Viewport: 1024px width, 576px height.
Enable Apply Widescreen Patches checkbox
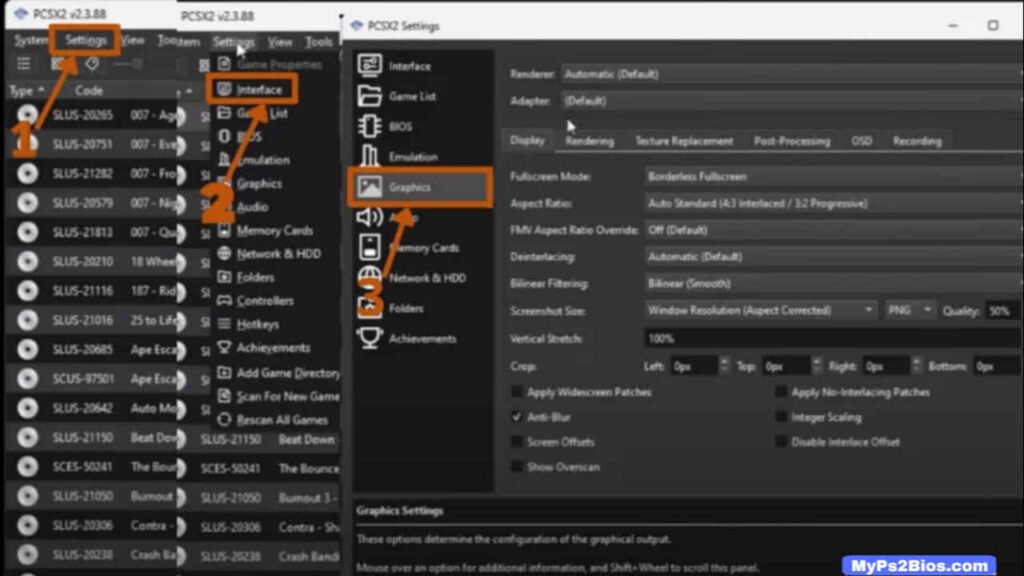point(516,392)
